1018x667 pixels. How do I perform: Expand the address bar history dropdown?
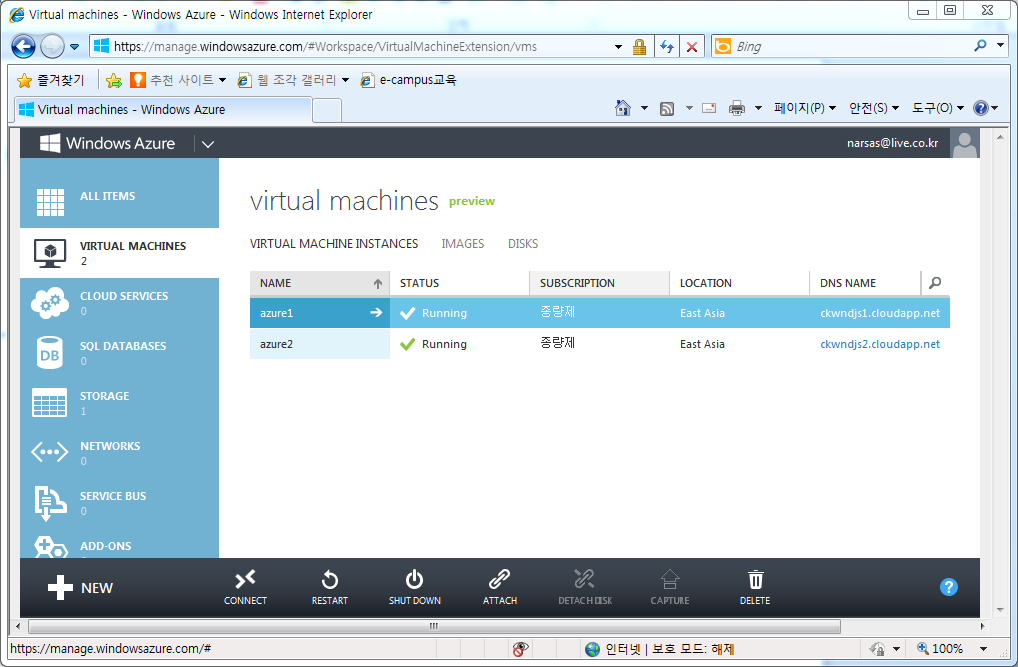tap(618, 47)
